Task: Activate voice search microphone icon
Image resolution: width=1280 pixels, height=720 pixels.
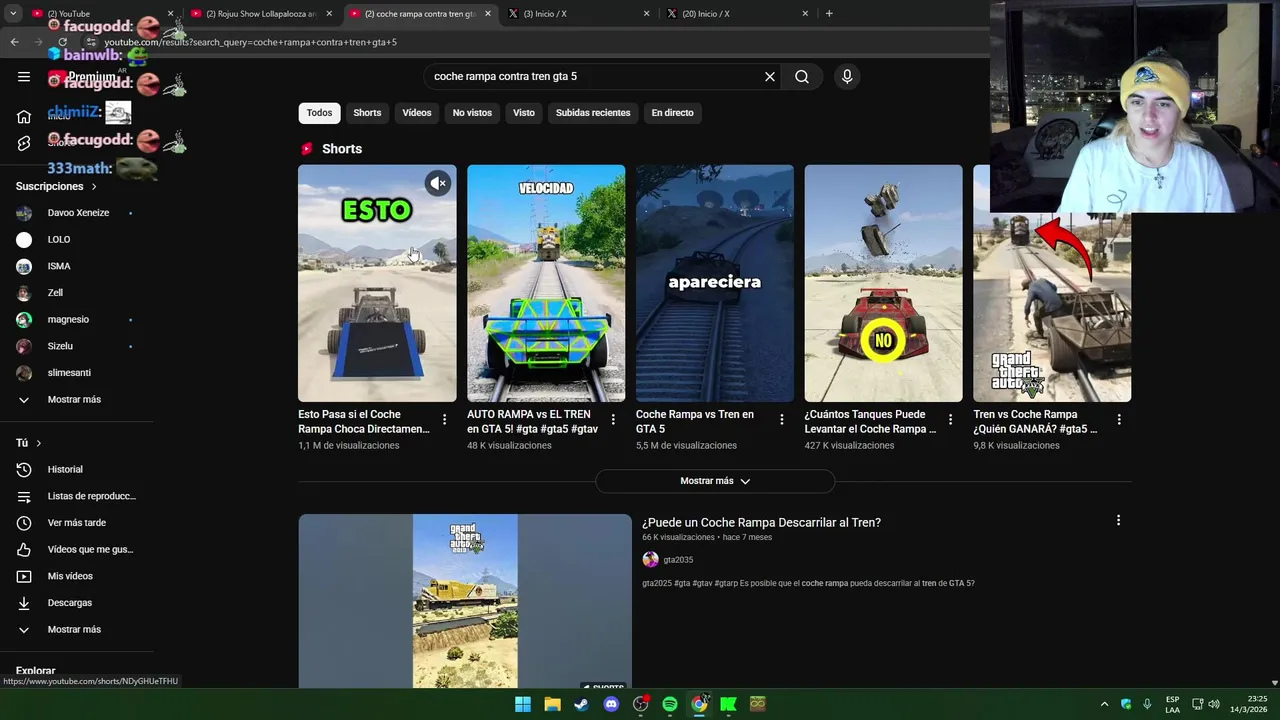Action: pos(847,77)
